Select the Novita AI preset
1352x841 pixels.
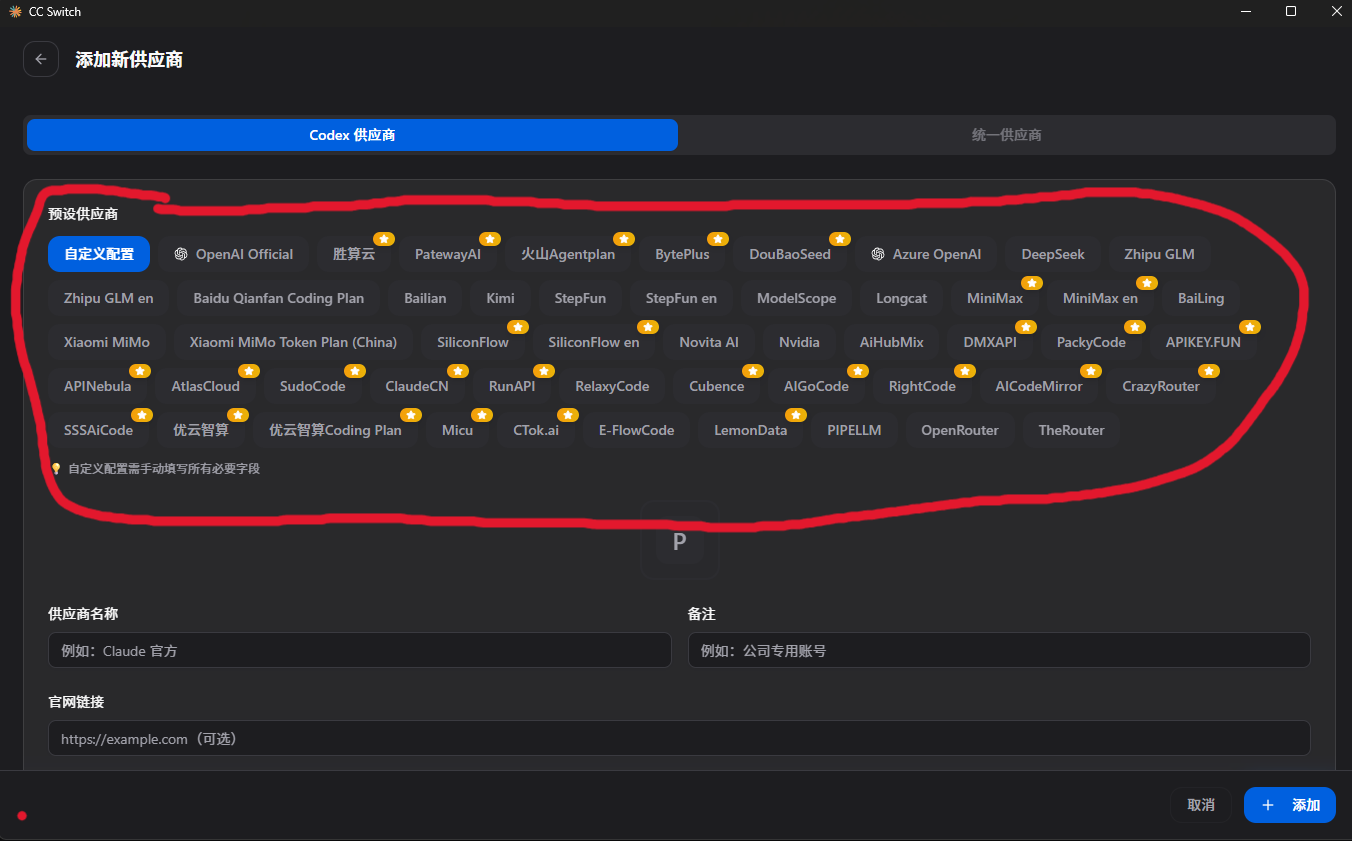tap(709, 342)
